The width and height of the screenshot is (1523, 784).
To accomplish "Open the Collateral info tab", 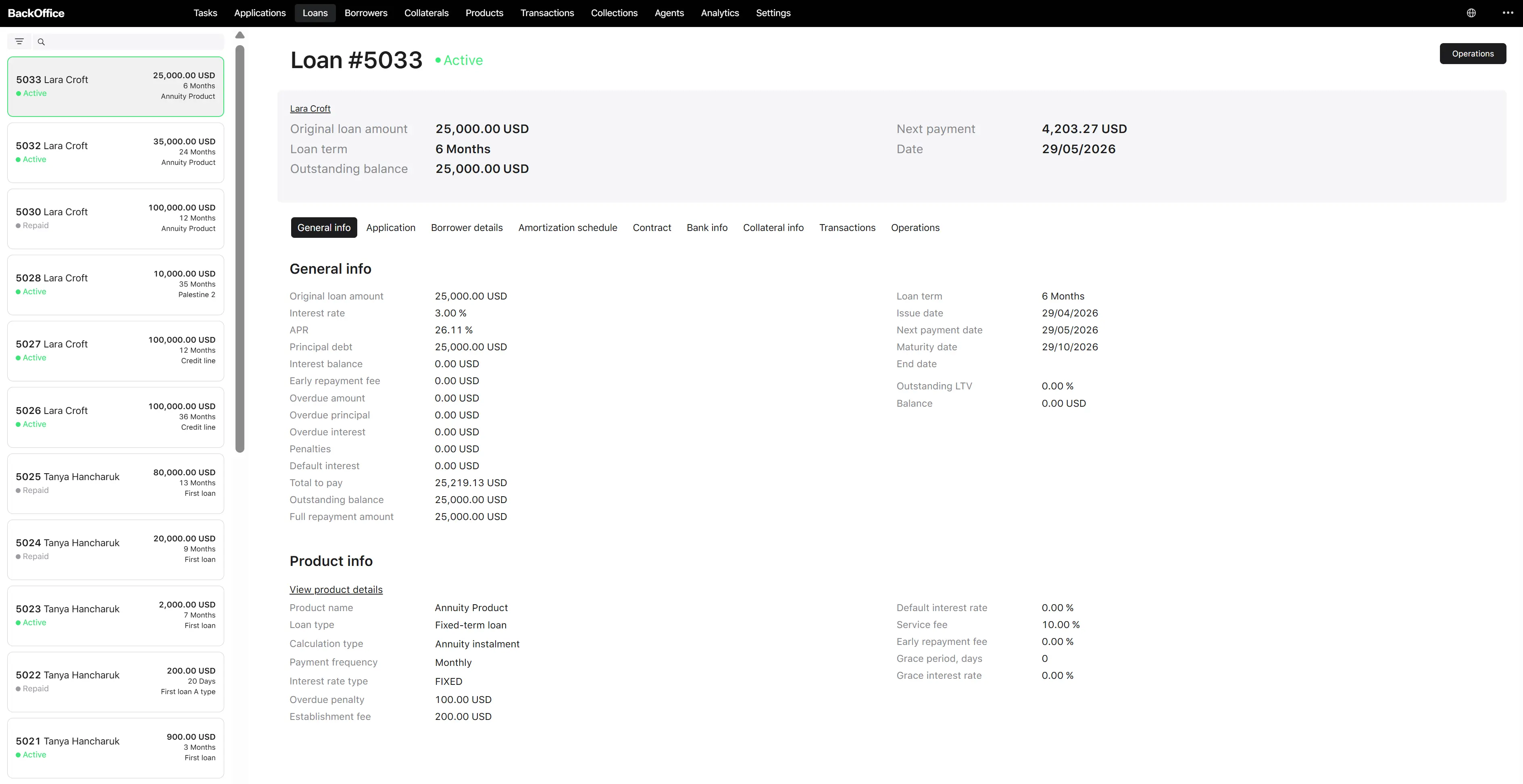I will tap(773, 227).
